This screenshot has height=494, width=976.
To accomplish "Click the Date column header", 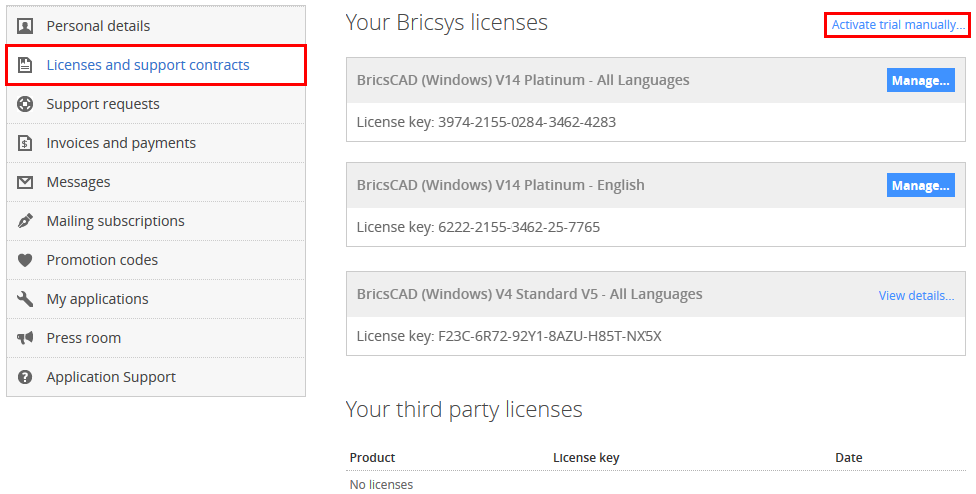I will 848,457.
